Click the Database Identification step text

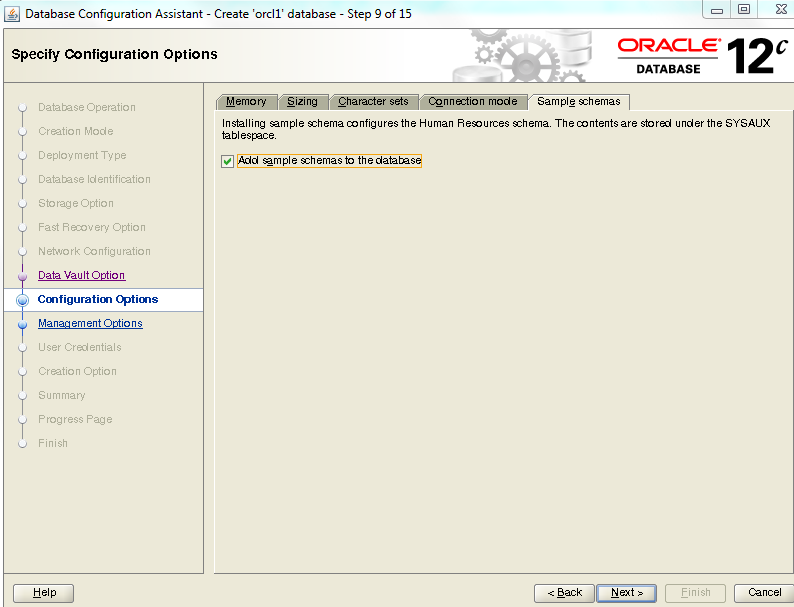[x=94, y=179]
